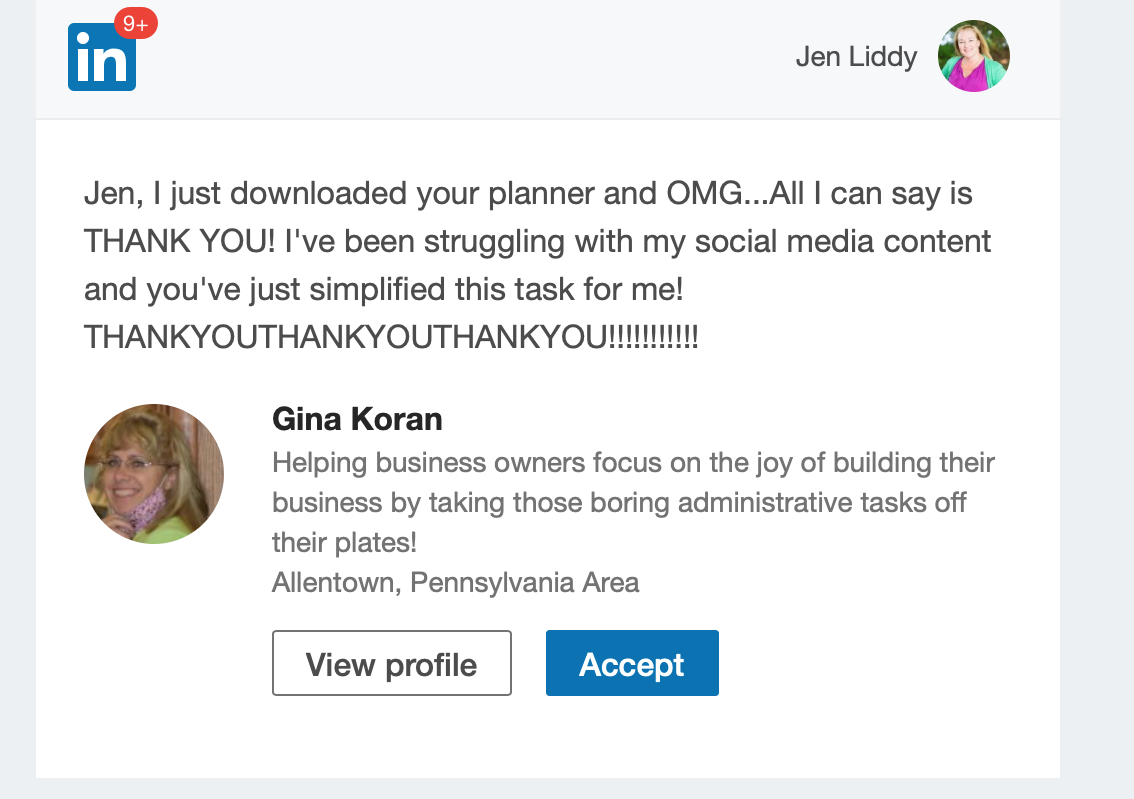This screenshot has width=1134, height=799.
Task: Select the Allentown, Pennsylvania Area location text
Action: pos(455,582)
